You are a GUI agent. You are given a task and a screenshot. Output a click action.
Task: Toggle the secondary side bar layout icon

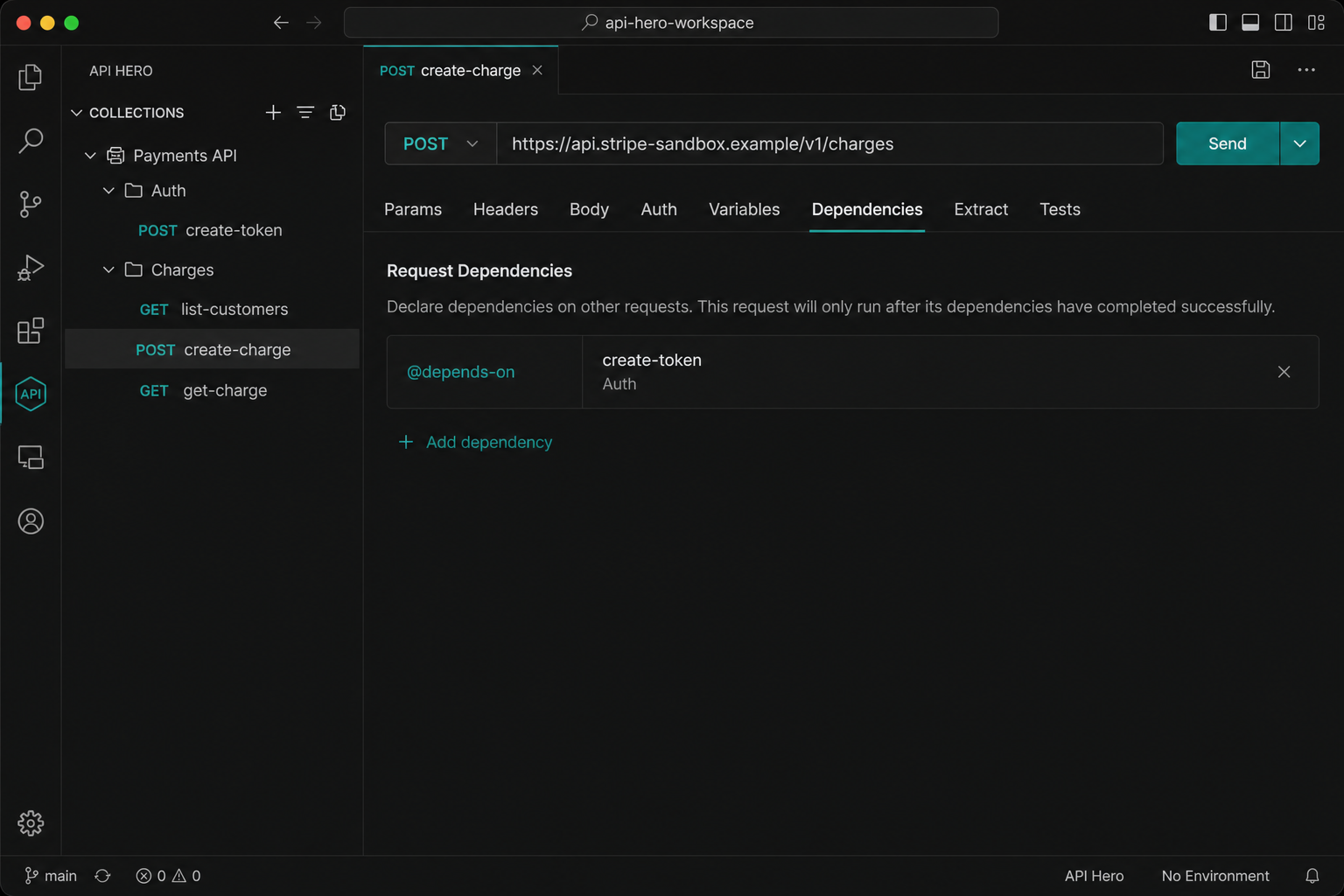click(x=1284, y=23)
